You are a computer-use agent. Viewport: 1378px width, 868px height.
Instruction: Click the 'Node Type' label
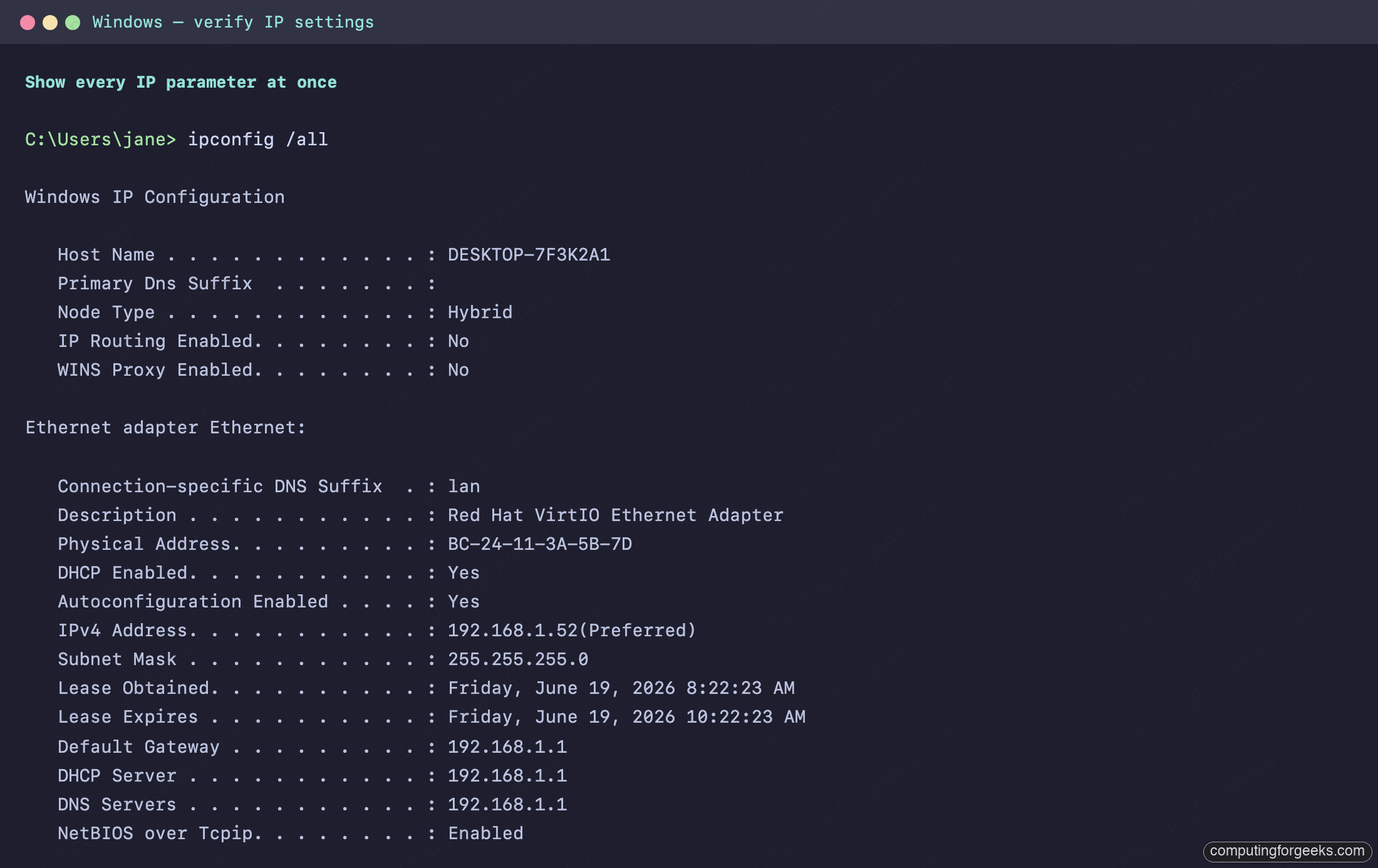tap(106, 313)
